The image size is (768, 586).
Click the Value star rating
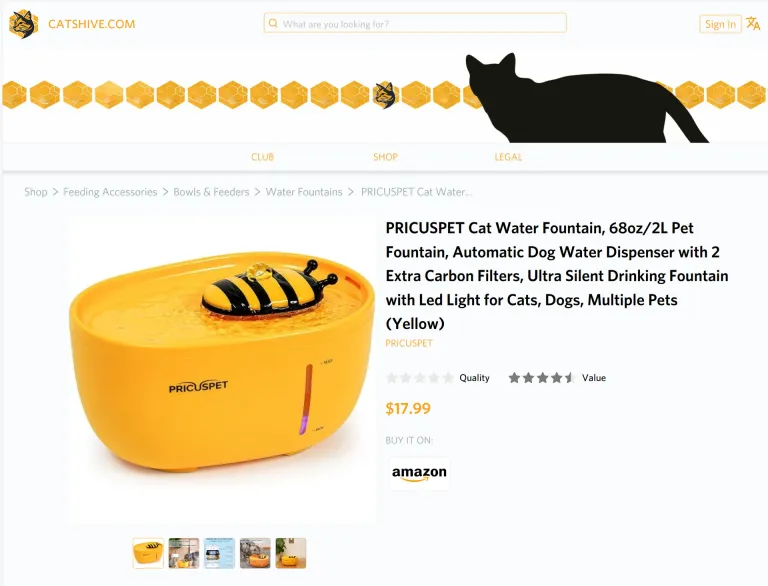[542, 378]
